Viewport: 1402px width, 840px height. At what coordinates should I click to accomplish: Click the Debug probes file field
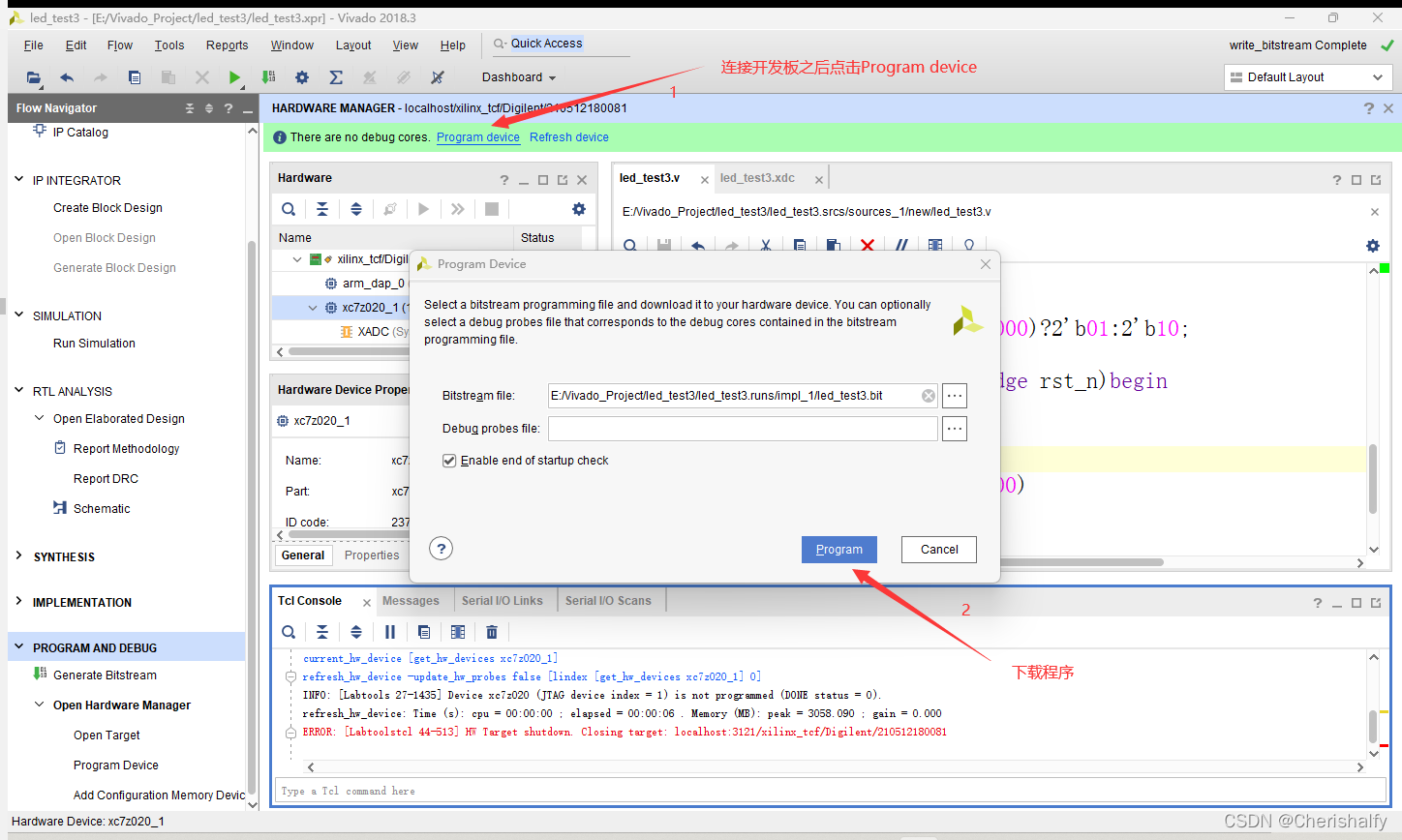[743, 429]
